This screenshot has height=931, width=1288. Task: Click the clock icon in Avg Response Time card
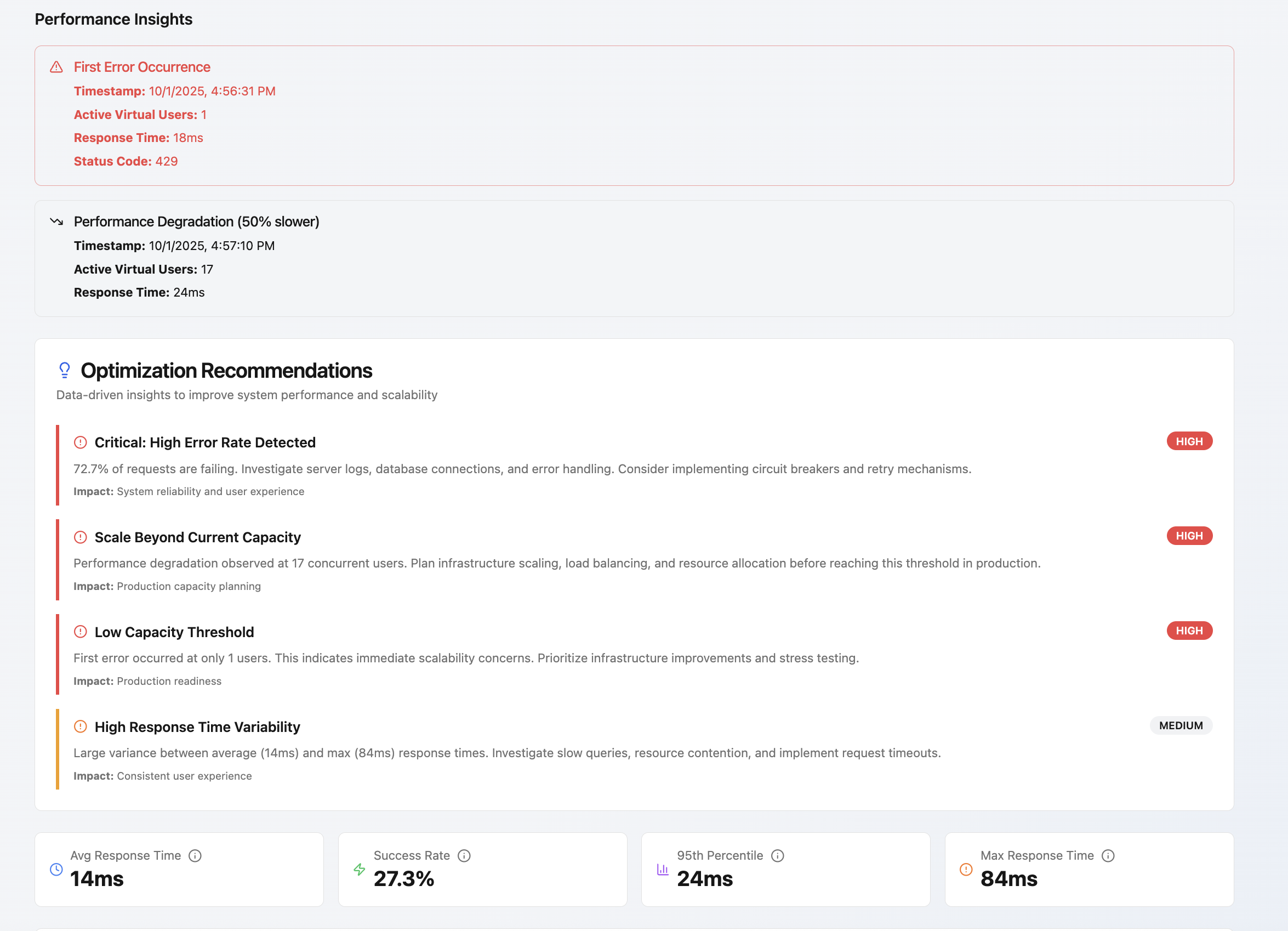click(x=56, y=869)
